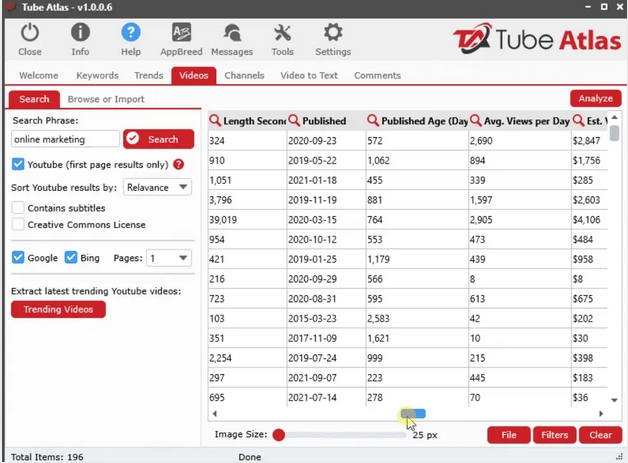
Task: Open the Comments tab
Action: pyautogui.click(x=377, y=75)
